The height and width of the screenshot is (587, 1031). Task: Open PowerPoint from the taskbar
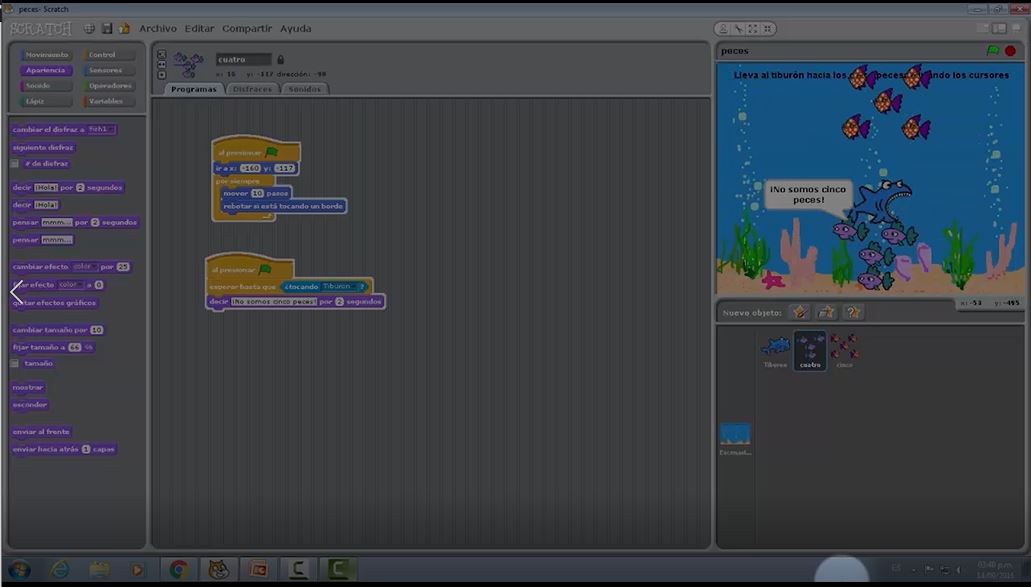[258, 569]
